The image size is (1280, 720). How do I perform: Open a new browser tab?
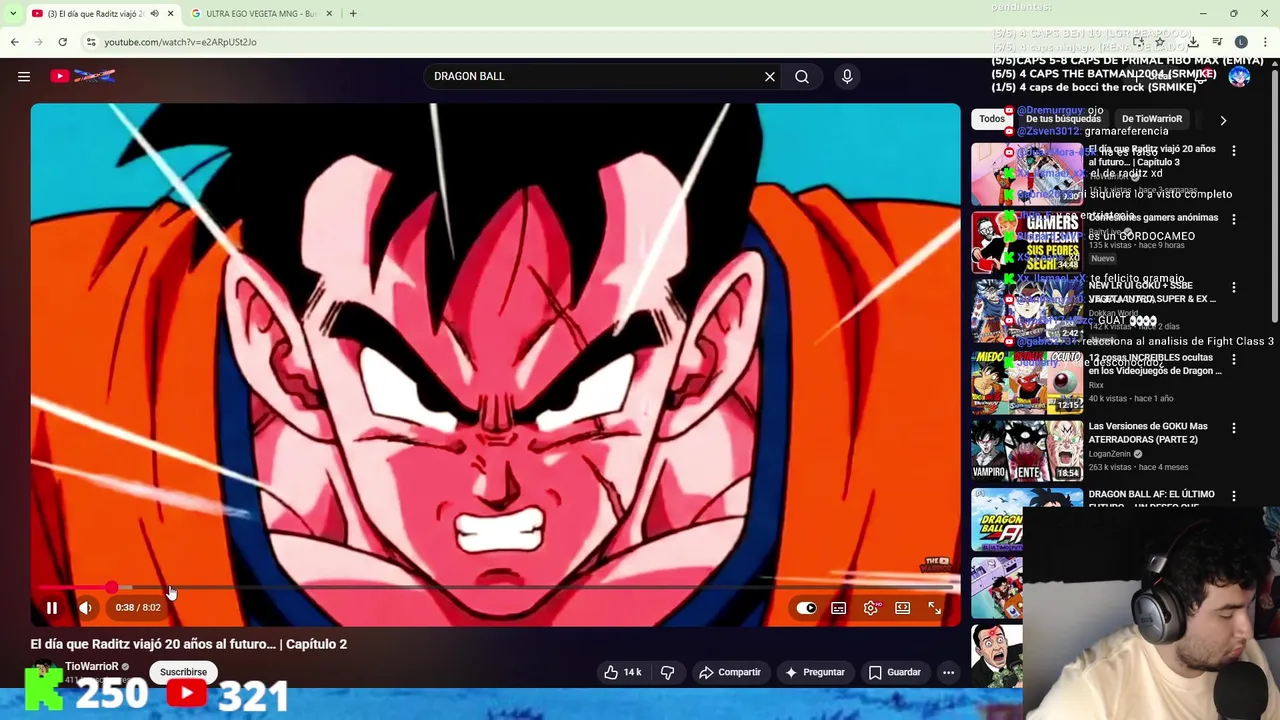point(353,14)
